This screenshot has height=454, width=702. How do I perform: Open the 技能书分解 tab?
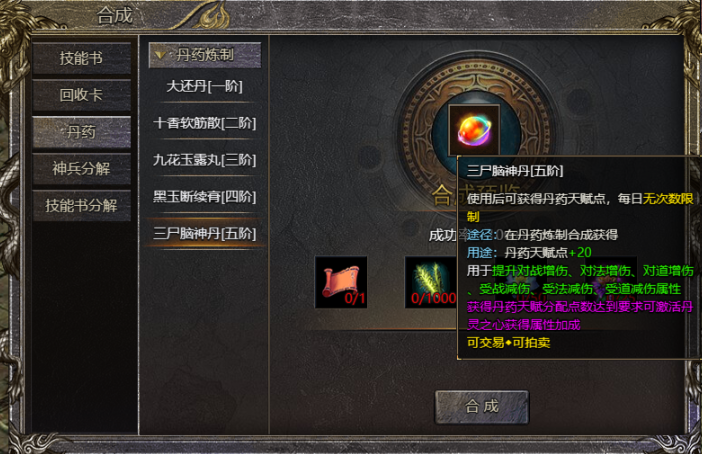pos(81,206)
